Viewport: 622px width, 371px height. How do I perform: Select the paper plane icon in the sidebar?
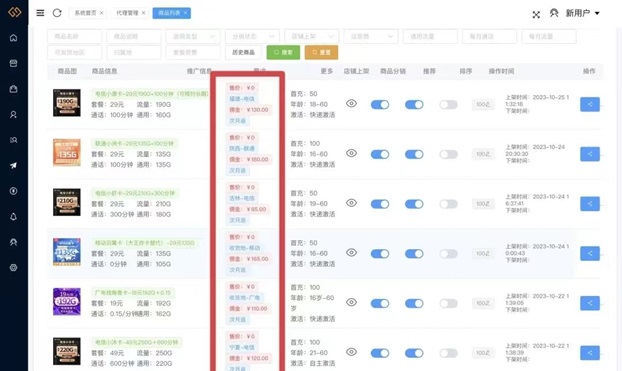13,165
